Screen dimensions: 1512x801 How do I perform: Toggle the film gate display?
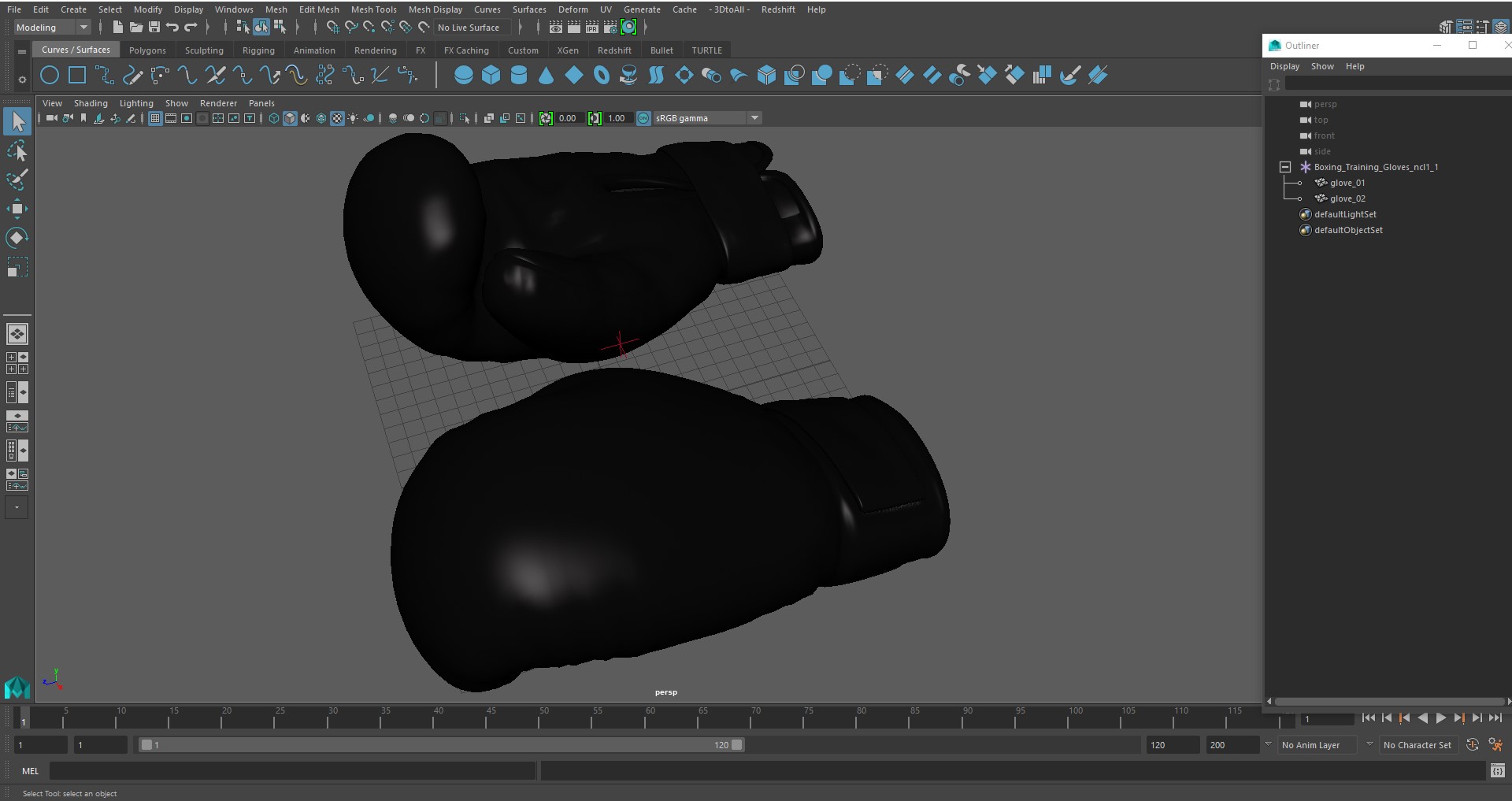(x=171, y=118)
